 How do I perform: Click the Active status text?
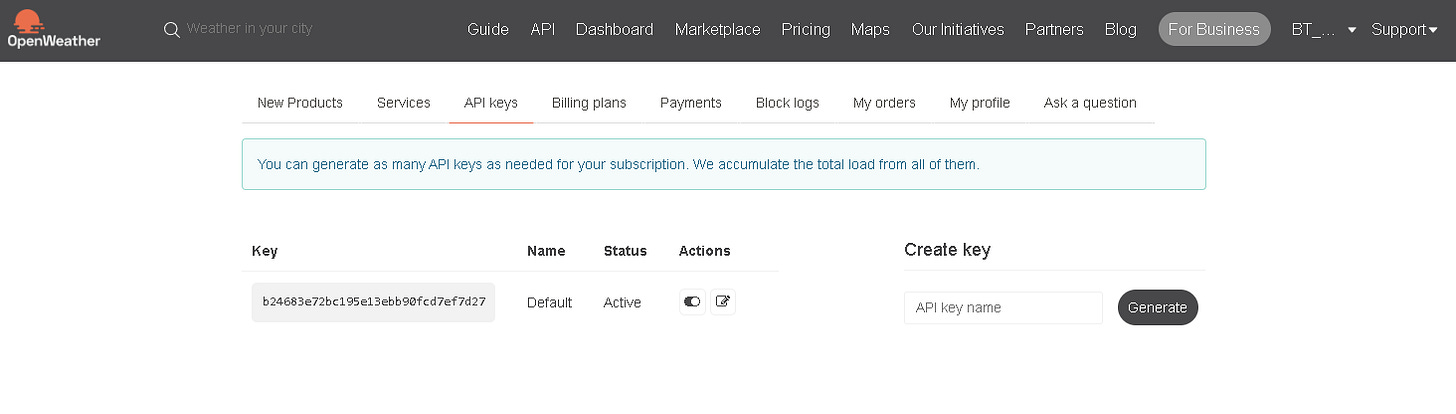[622, 302]
